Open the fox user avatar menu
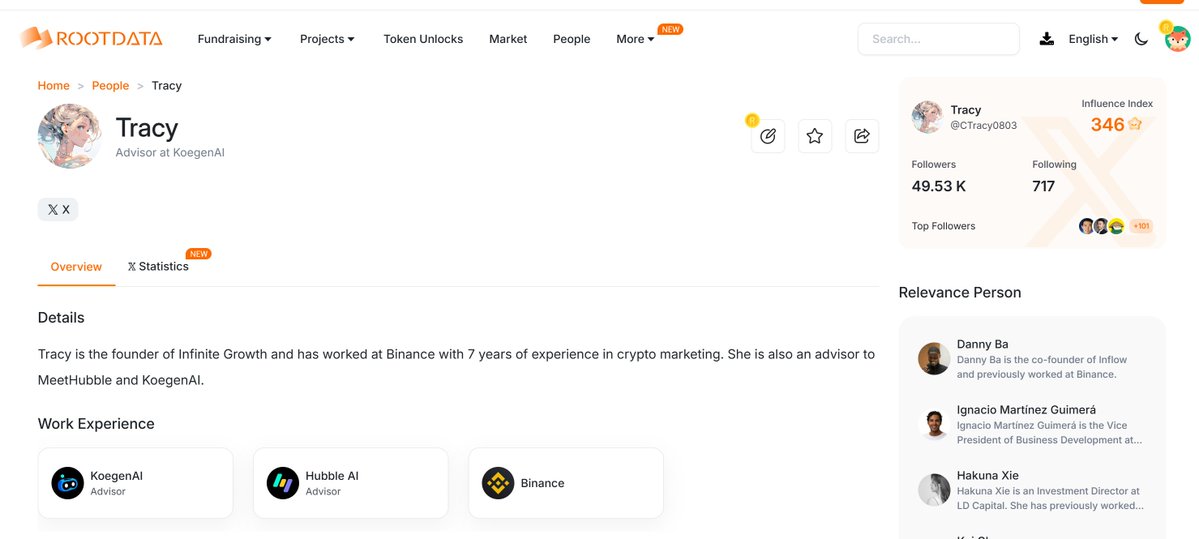Screen dimensions: 1199x539 coord(1178,38)
